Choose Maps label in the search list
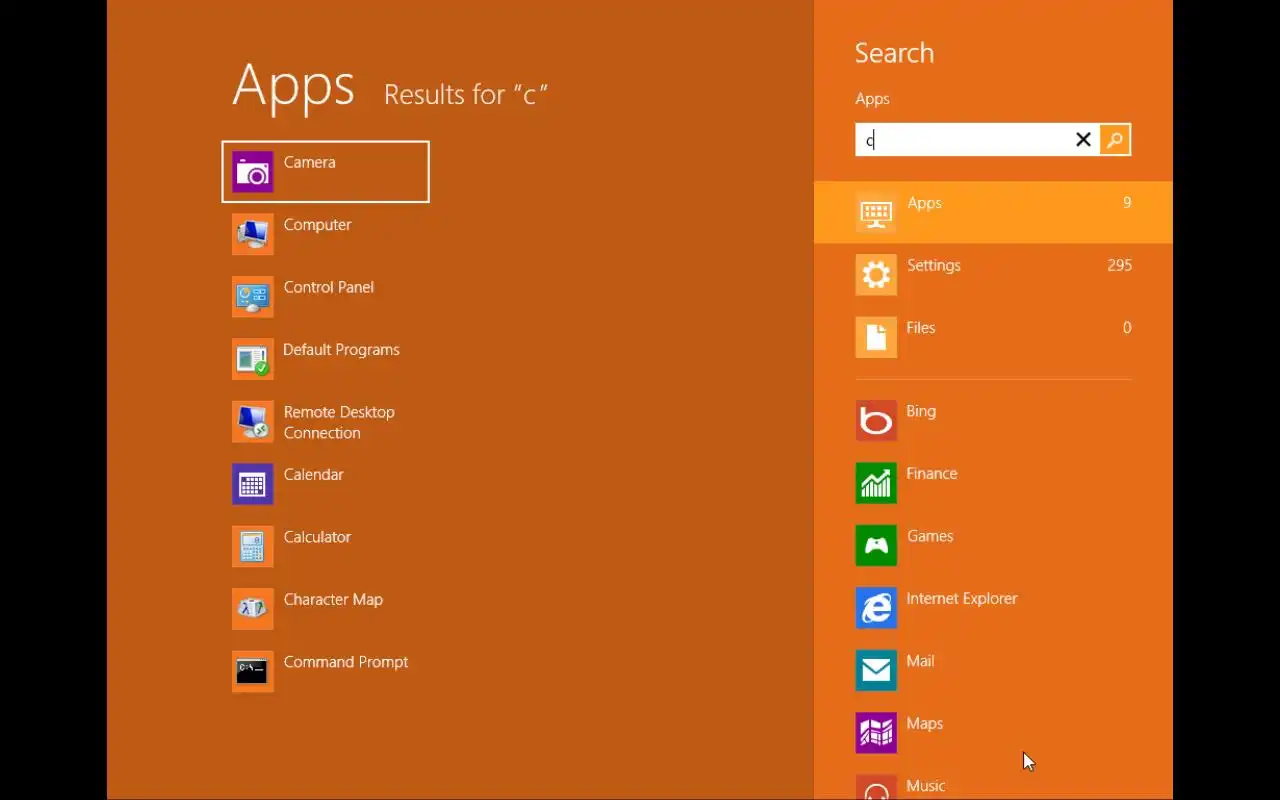This screenshot has width=1280, height=800. (925, 724)
